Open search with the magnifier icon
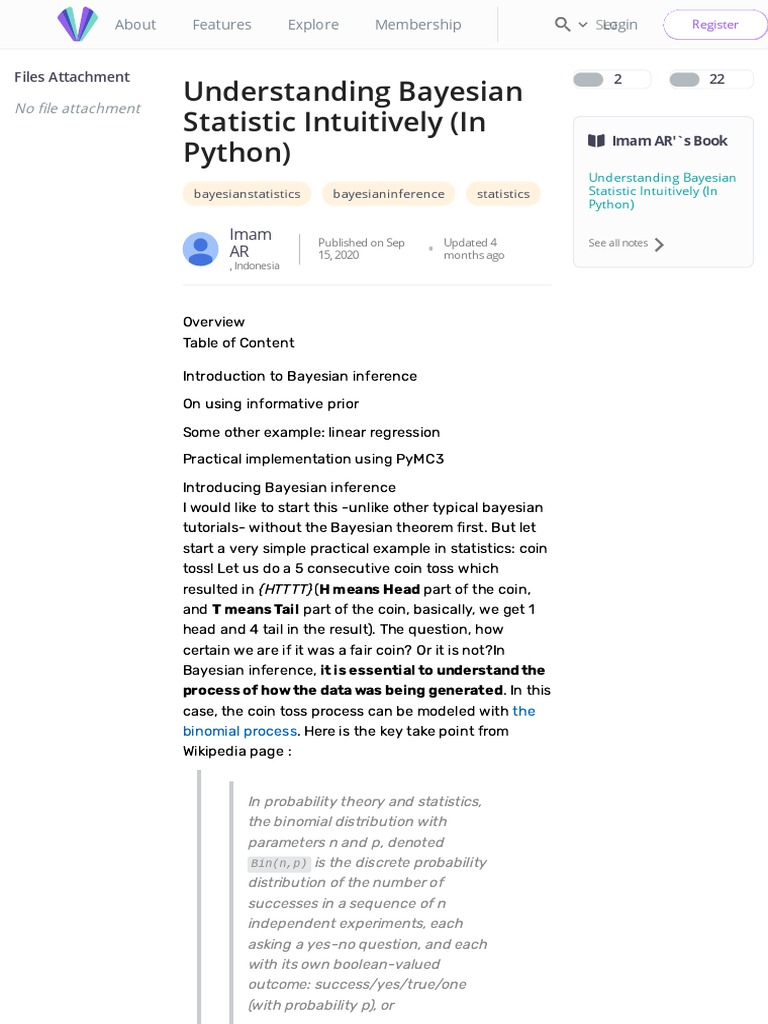This screenshot has height=1024, width=768. [x=562, y=24]
